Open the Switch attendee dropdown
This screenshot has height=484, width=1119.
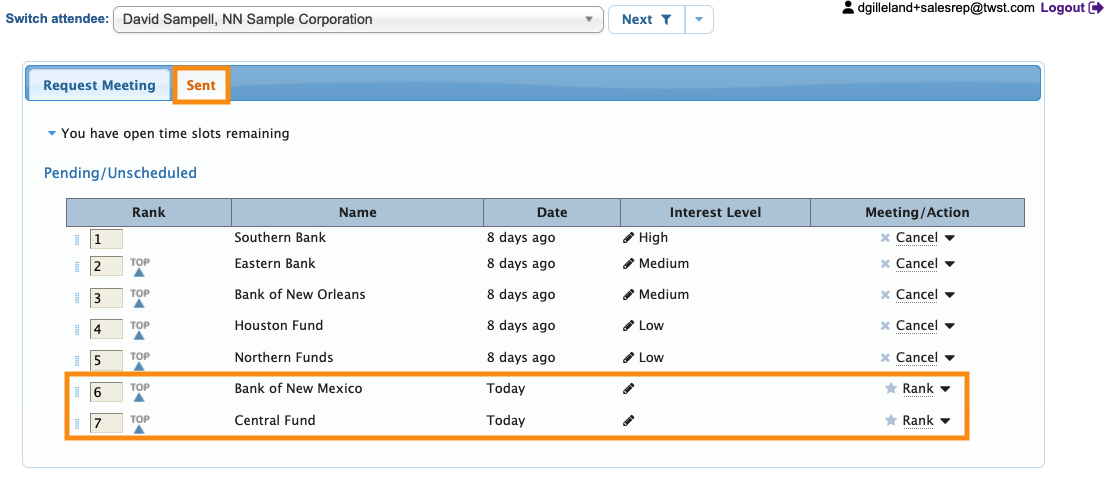pyautogui.click(x=358, y=19)
